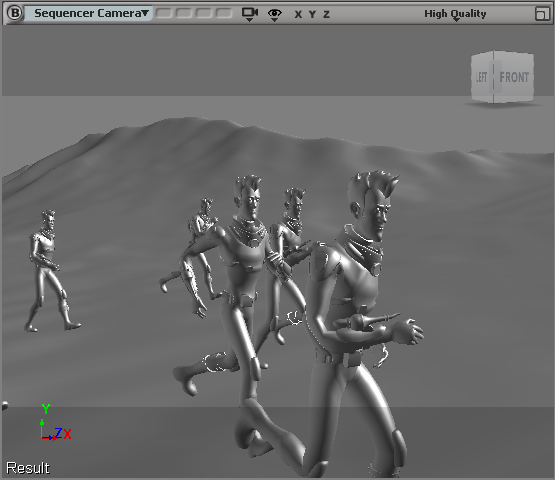Open the High Quality display mode menu
Image resolution: width=555 pixels, height=480 pixels.
click(455, 15)
